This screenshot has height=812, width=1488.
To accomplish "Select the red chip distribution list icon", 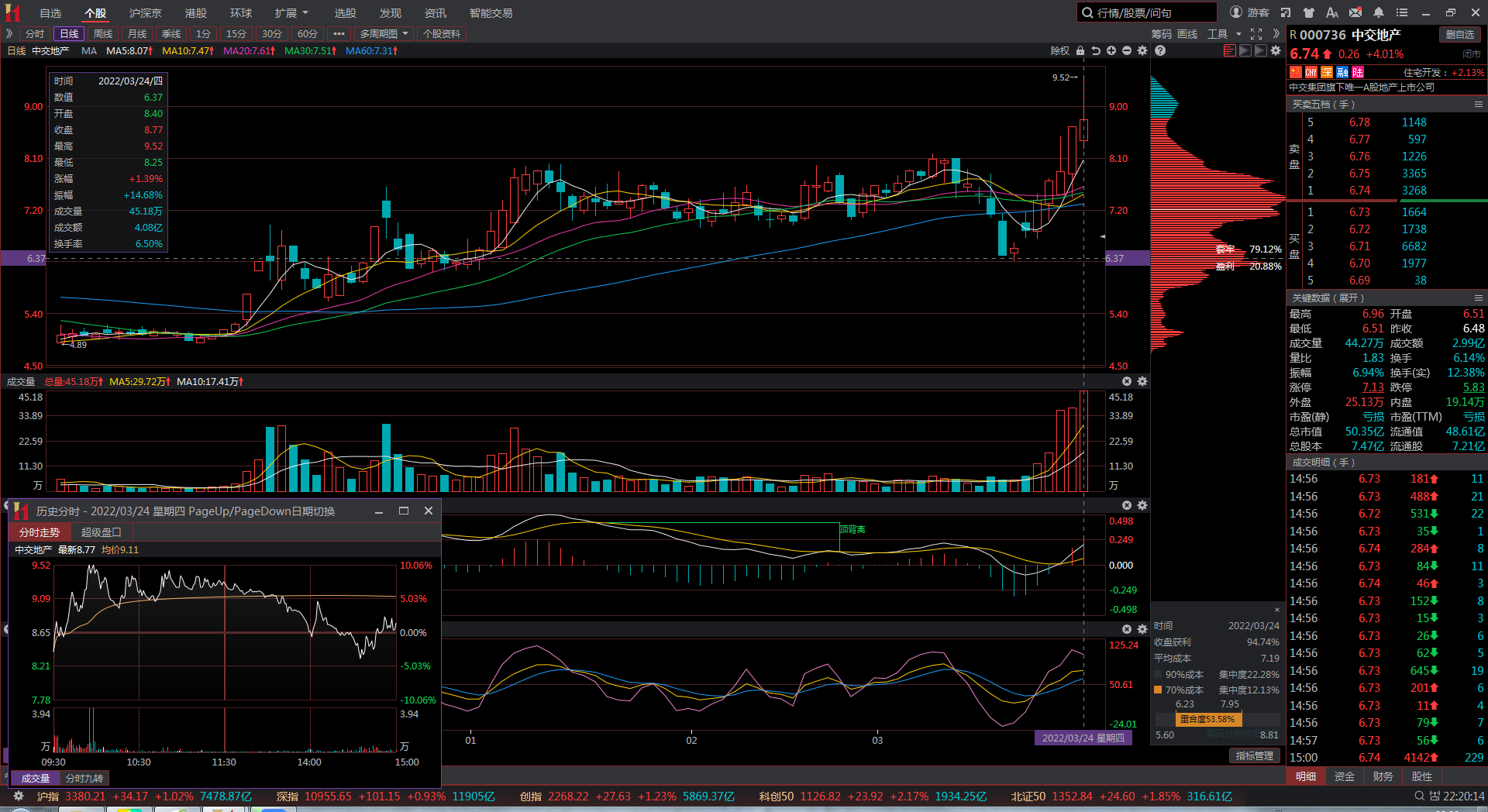I will coord(1229,50).
